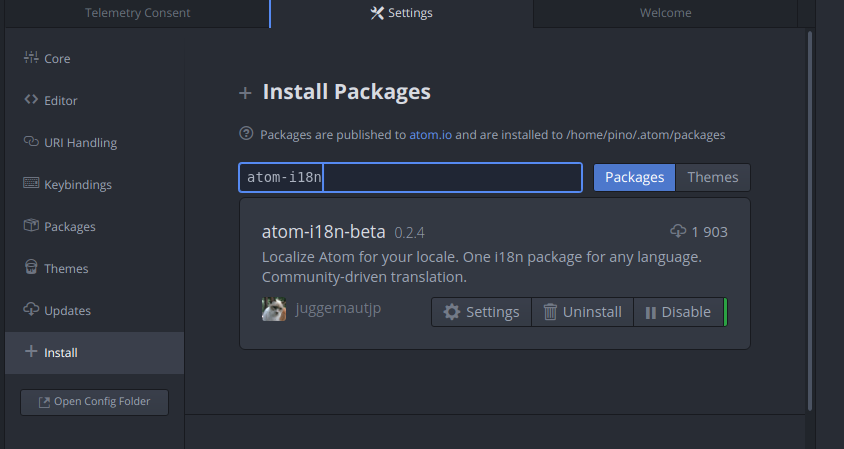
Task: Click the pause icon on Disable button
Action: (651, 313)
